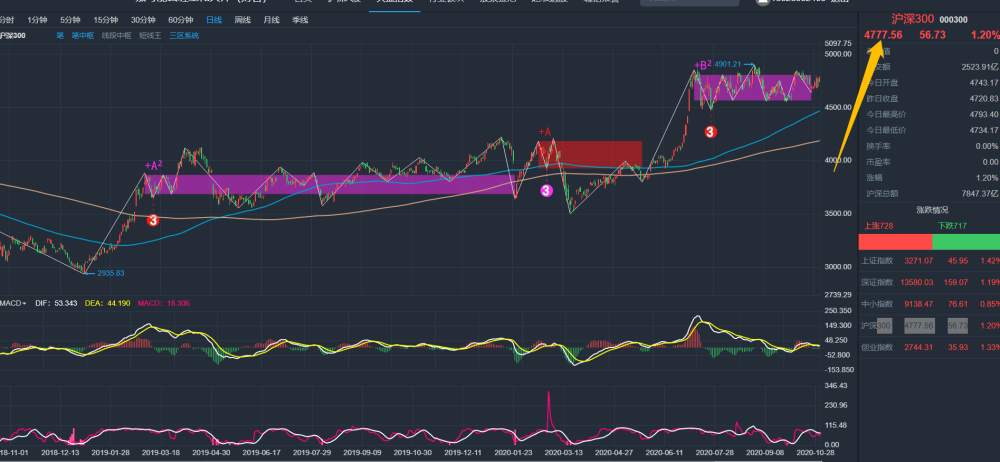This screenshot has width=1000, height=462.
Task: Toggle the 短线王 indicator
Action: coord(151,36)
